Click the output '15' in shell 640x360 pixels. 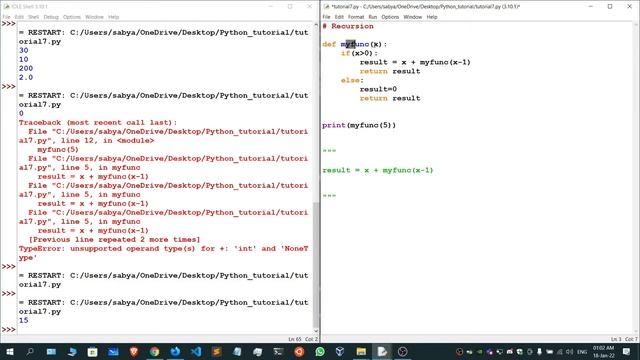point(24,320)
